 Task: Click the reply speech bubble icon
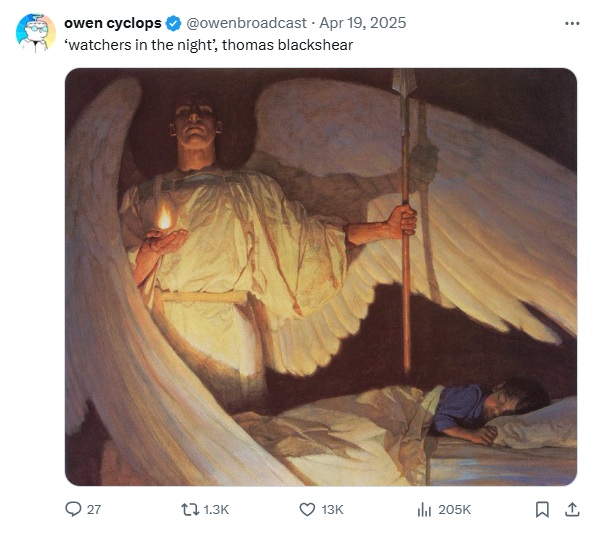tap(73, 509)
